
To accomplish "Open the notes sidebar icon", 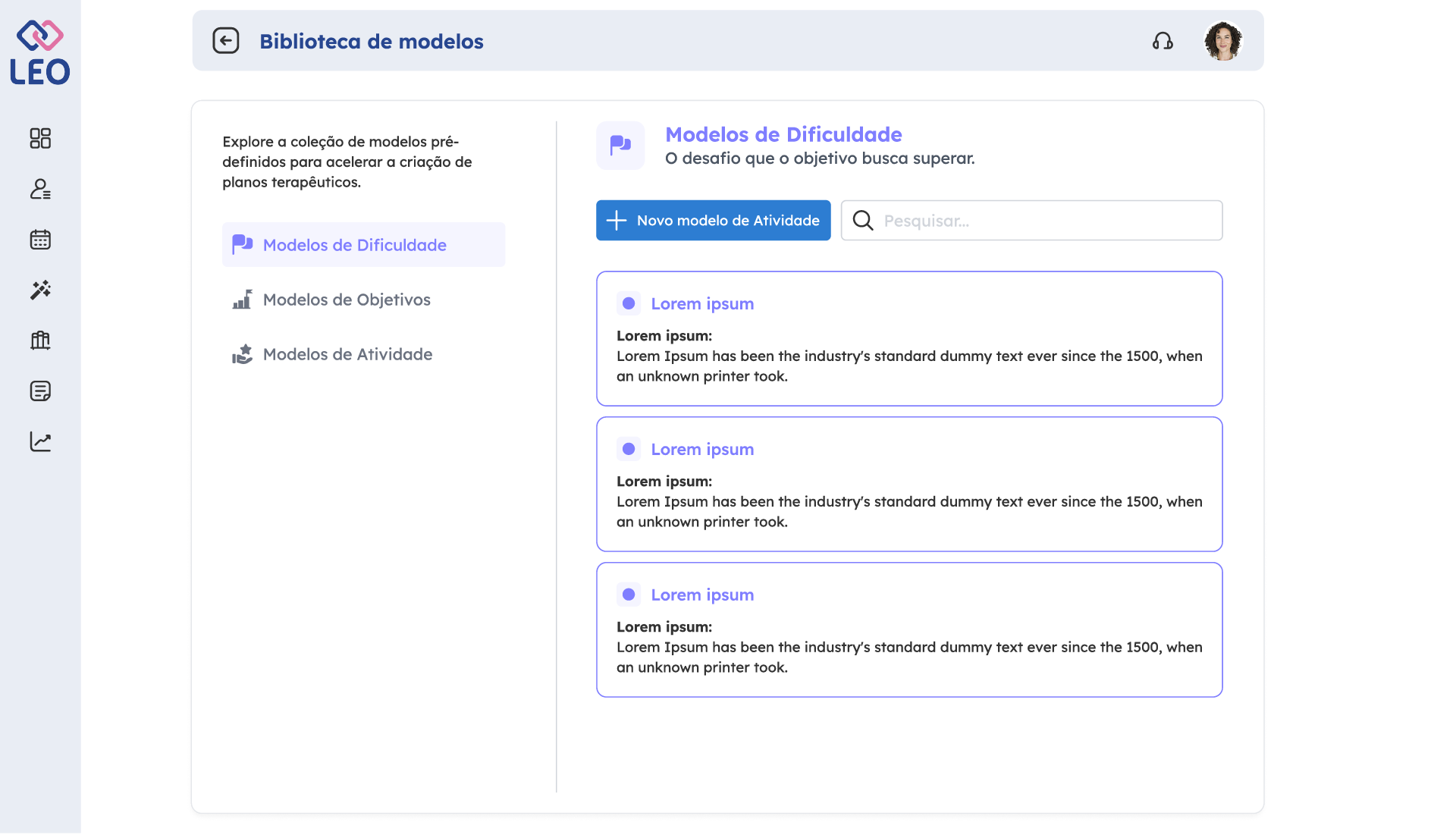I will 40,391.
